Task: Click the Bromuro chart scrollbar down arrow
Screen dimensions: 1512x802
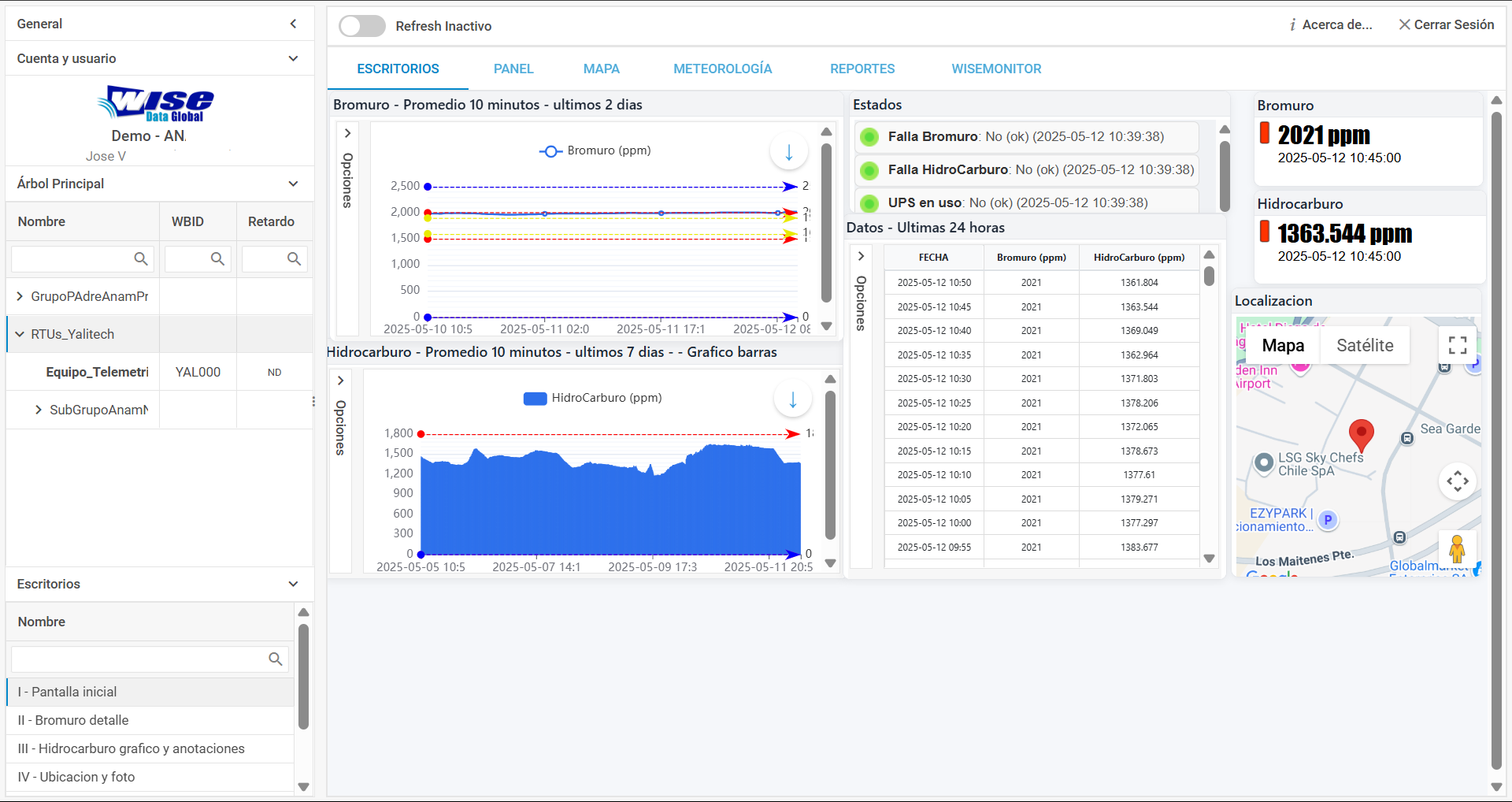Action: click(826, 326)
